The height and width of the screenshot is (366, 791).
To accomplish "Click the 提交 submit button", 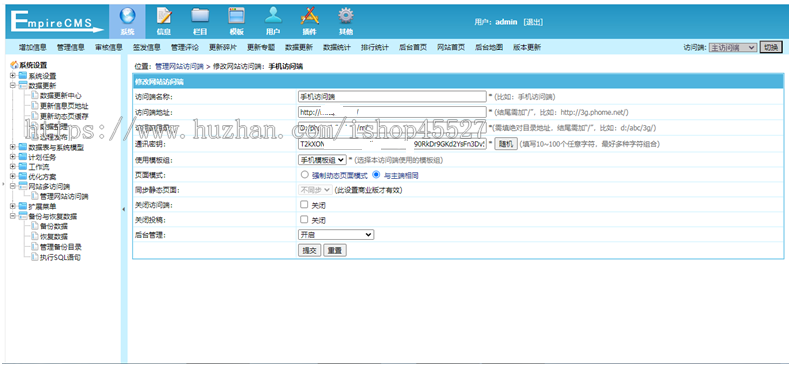I will (310, 251).
